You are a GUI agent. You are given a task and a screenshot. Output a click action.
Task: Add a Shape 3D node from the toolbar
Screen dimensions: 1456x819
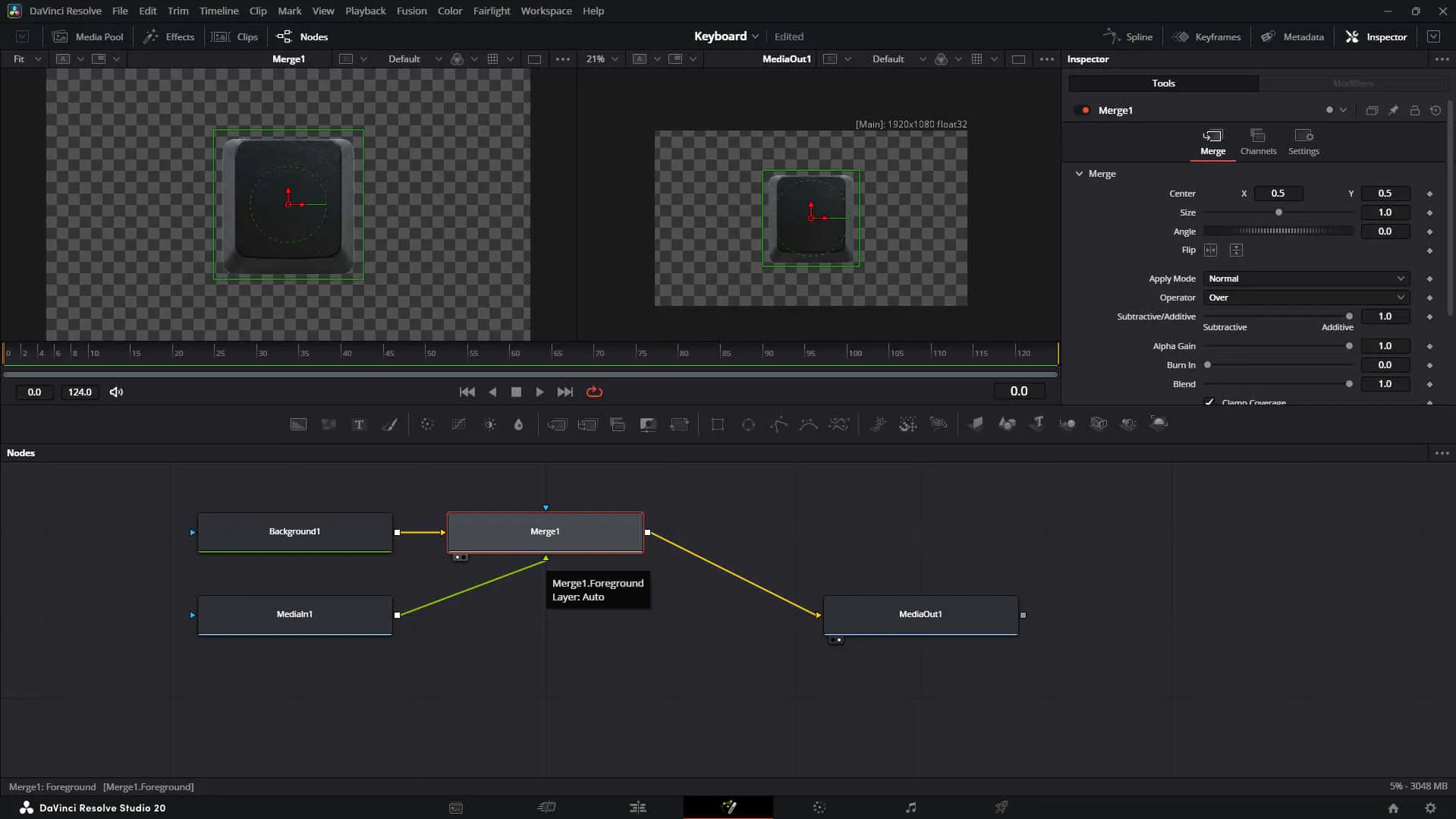coord(1007,424)
